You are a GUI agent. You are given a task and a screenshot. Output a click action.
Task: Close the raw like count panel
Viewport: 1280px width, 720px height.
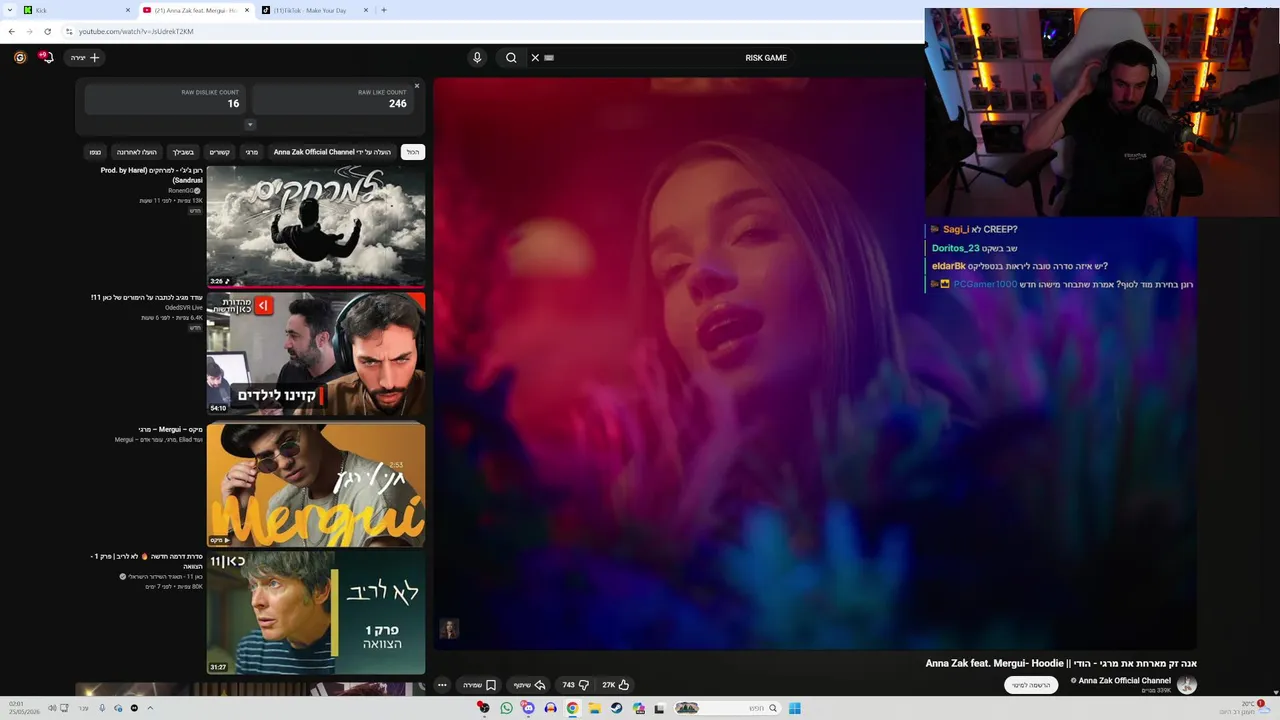point(417,86)
